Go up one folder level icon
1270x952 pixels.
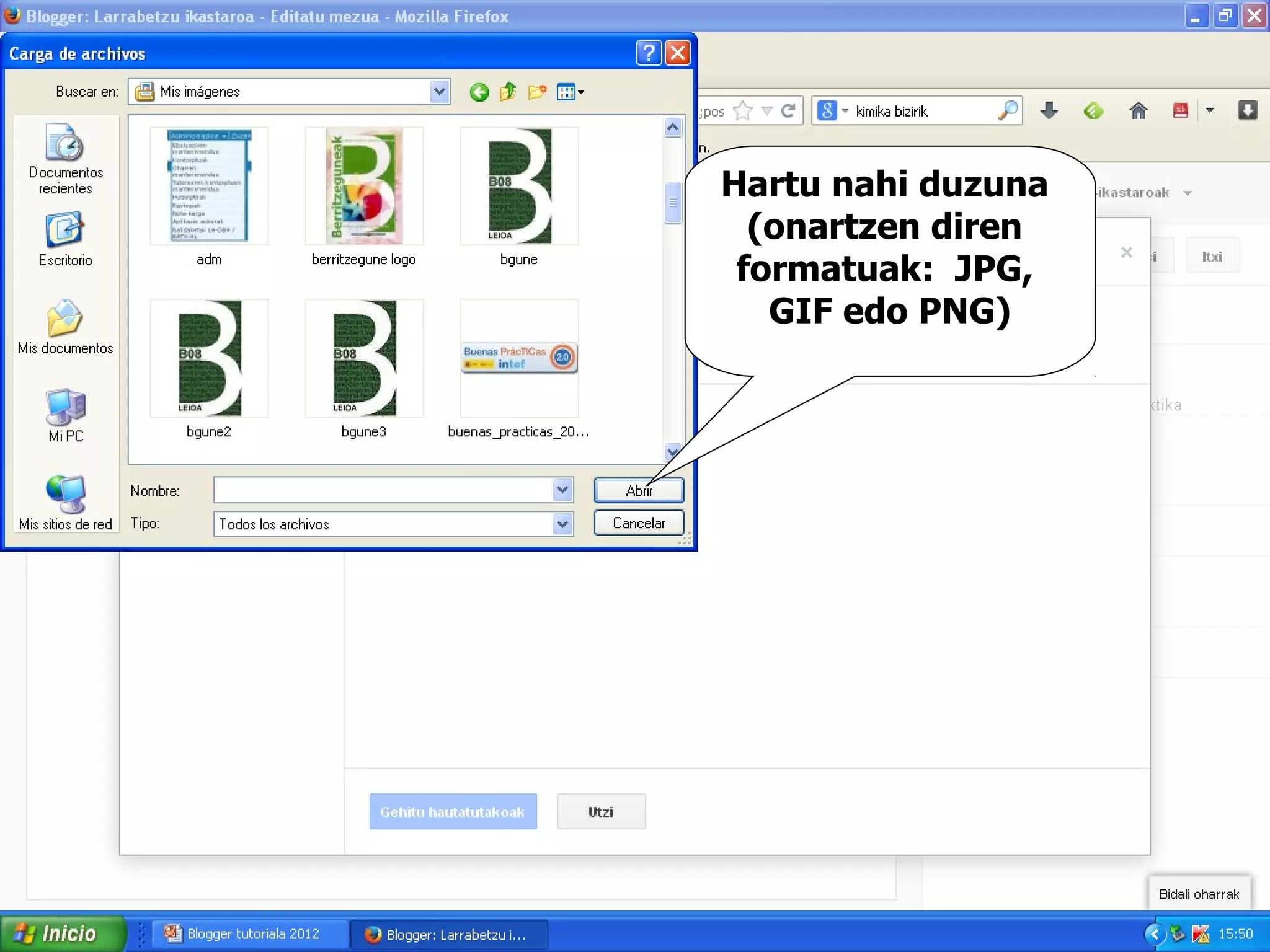508,92
